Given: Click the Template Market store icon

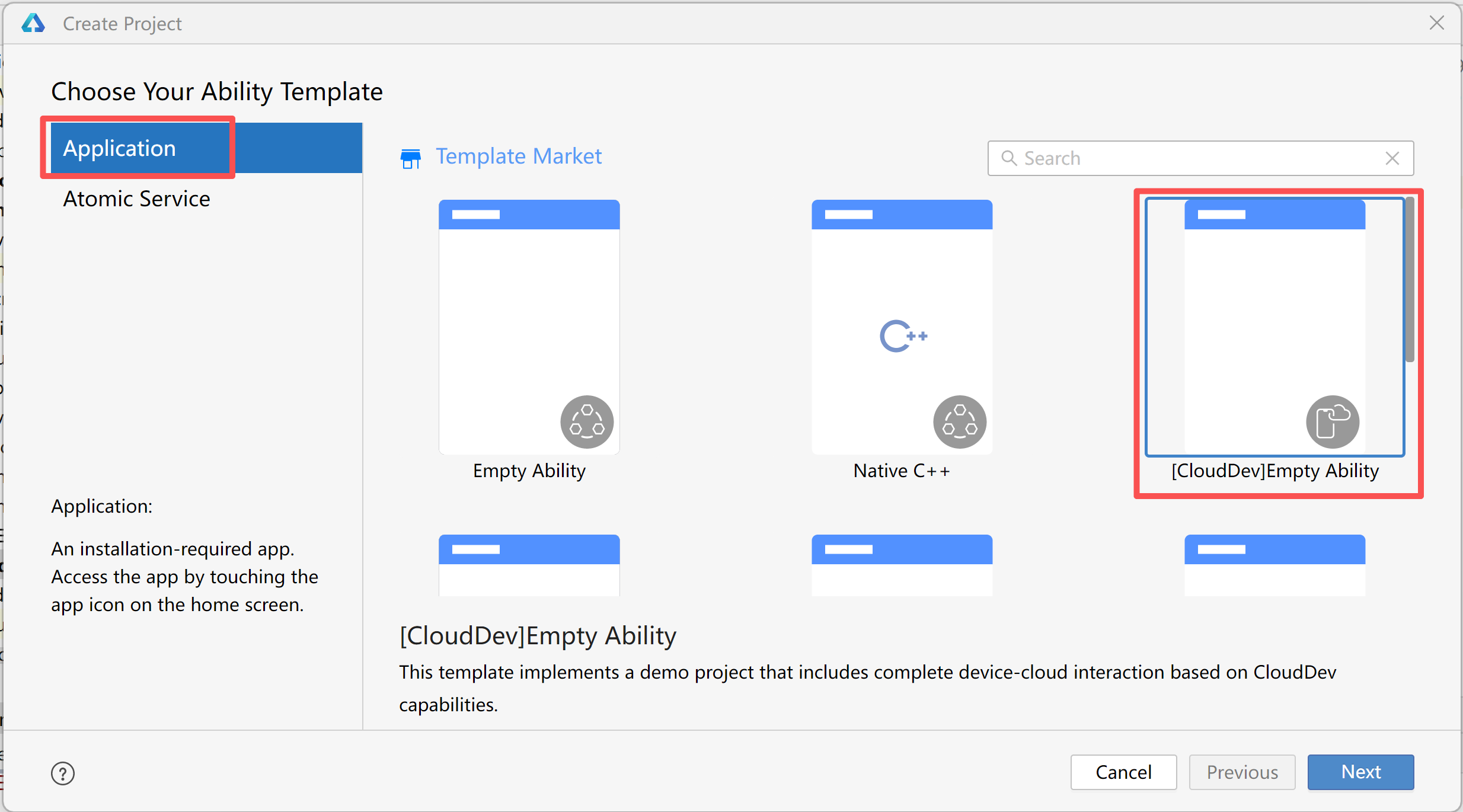Looking at the screenshot, I should pyautogui.click(x=410, y=158).
